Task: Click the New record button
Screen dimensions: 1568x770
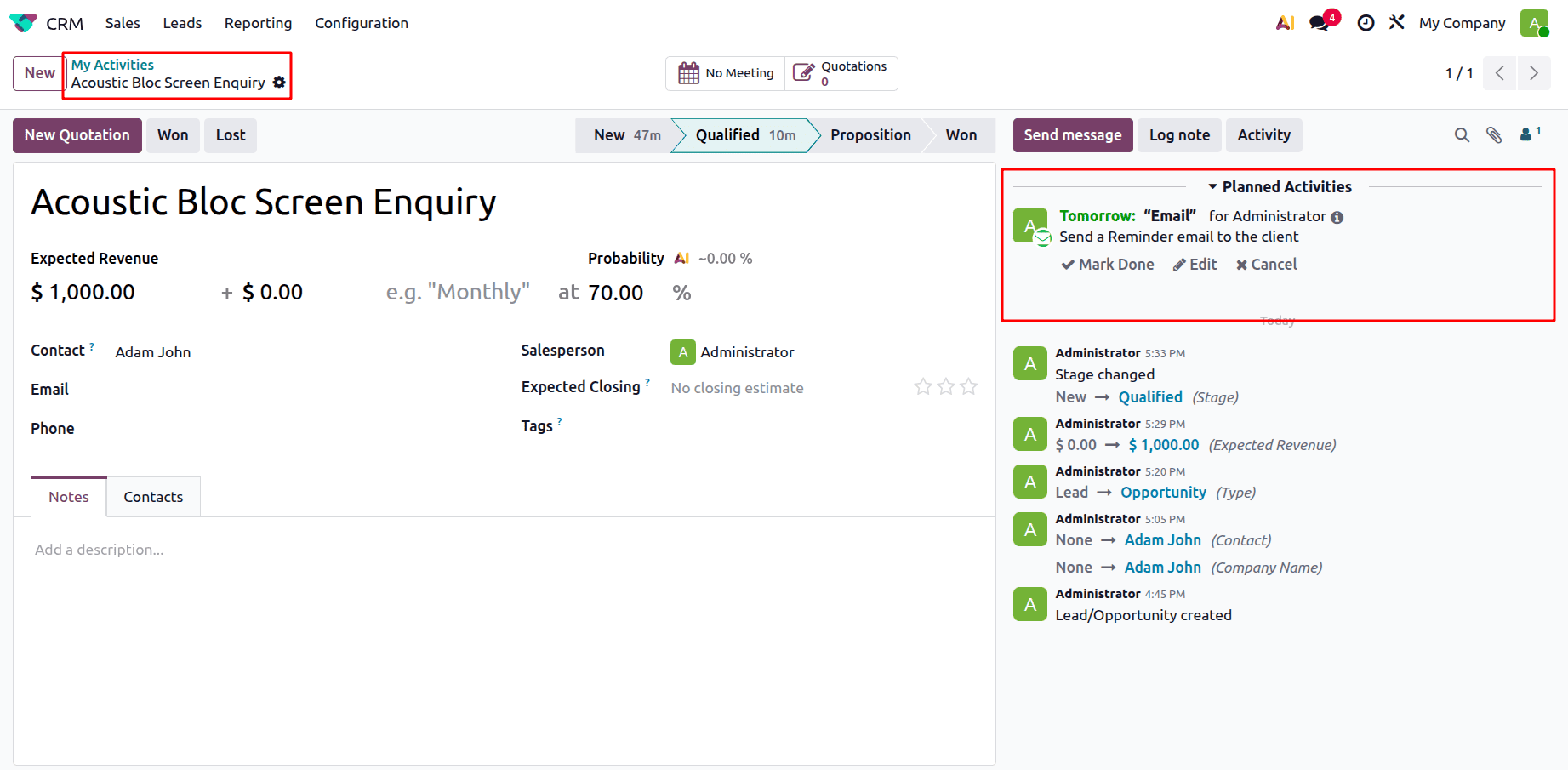Action: (39, 73)
